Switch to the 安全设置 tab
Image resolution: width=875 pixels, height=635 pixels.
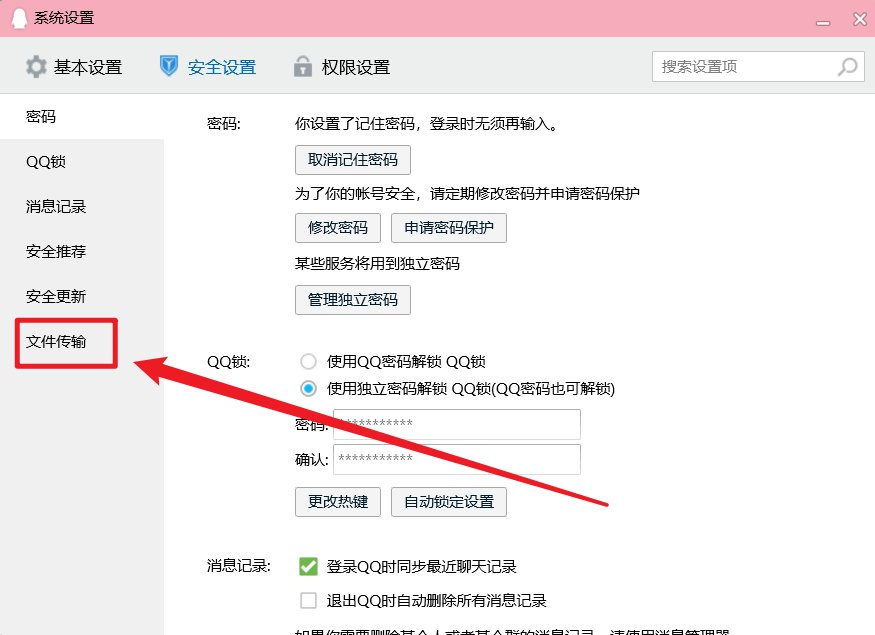coord(208,67)
